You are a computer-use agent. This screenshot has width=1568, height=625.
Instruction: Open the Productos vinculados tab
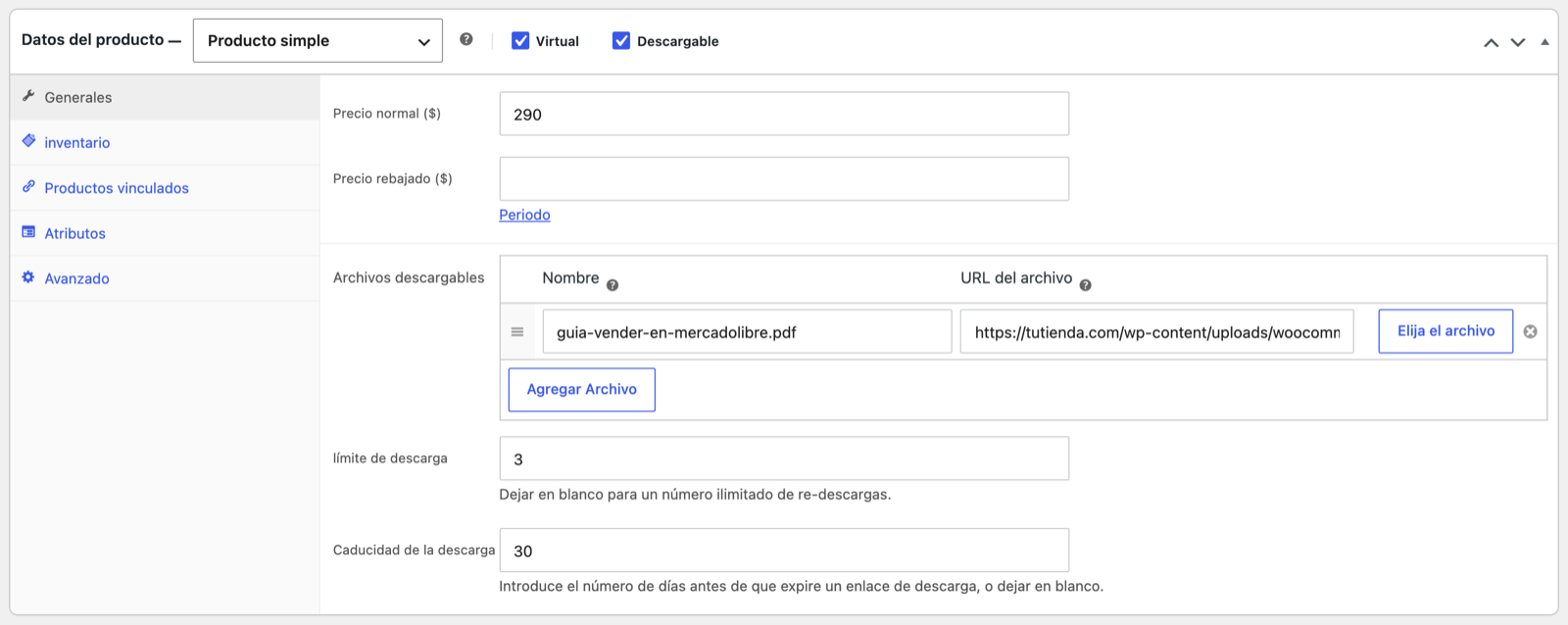coord(165,187)
